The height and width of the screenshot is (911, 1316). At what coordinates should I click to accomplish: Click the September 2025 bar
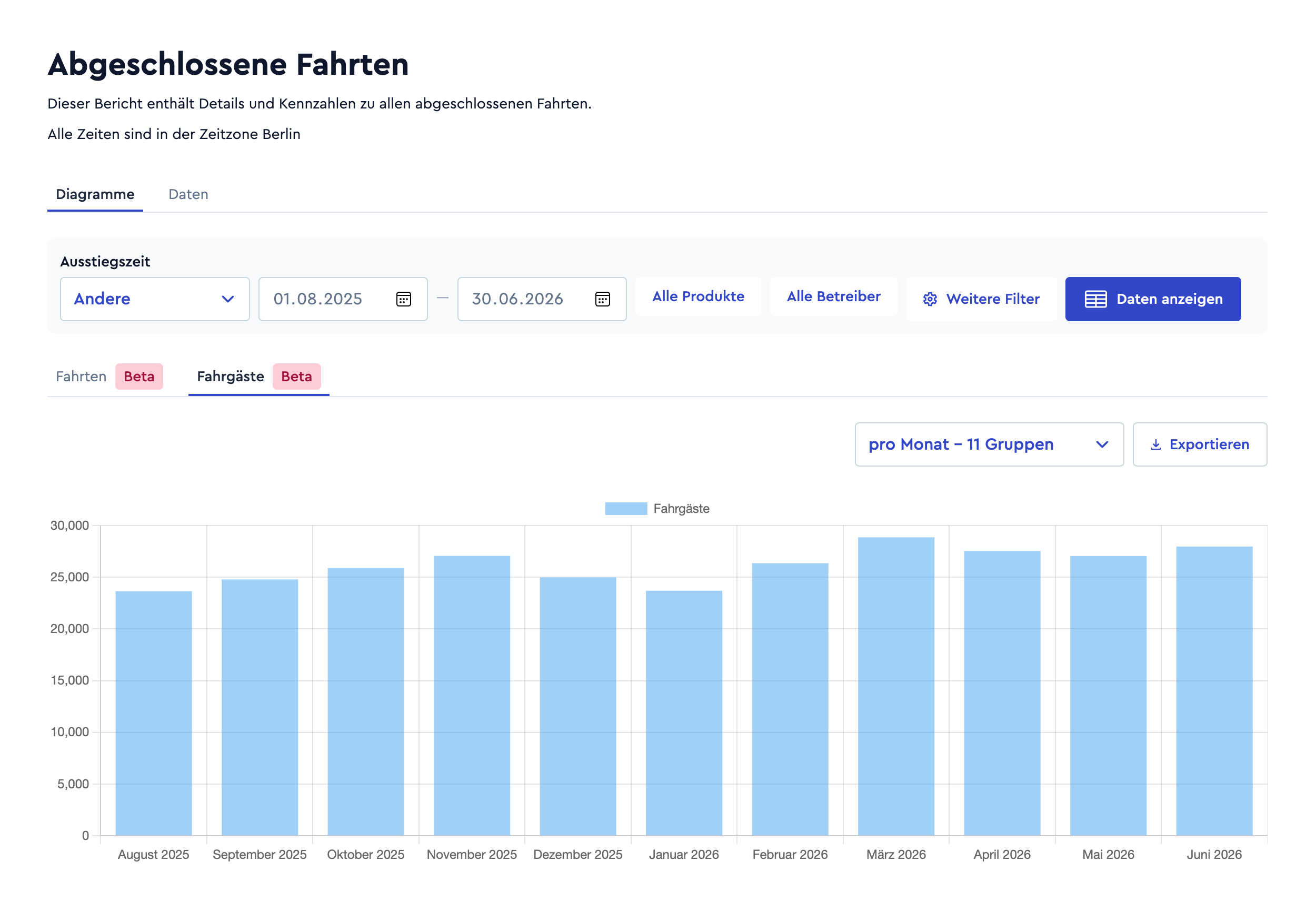pos(260,708)
